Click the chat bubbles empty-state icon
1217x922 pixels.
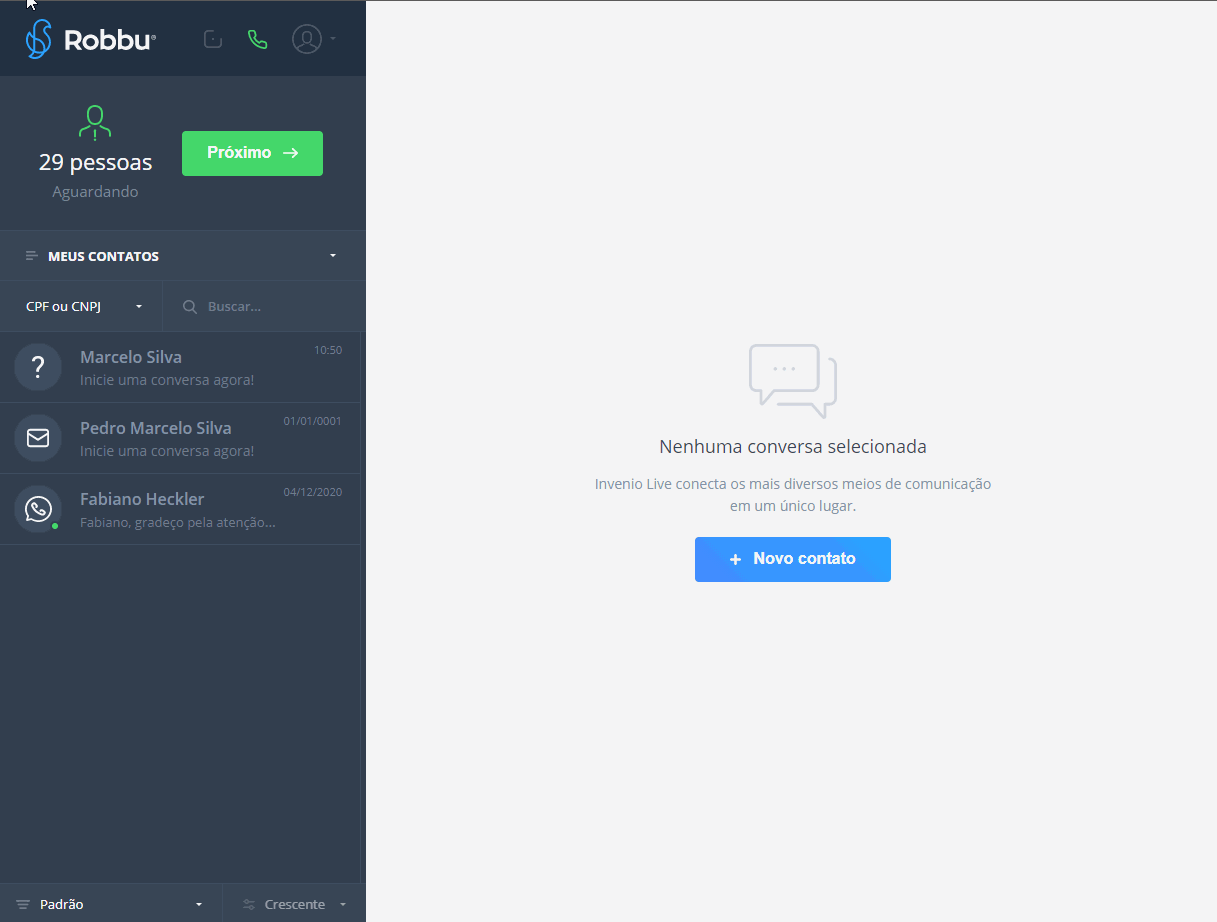tap(792, 381)
